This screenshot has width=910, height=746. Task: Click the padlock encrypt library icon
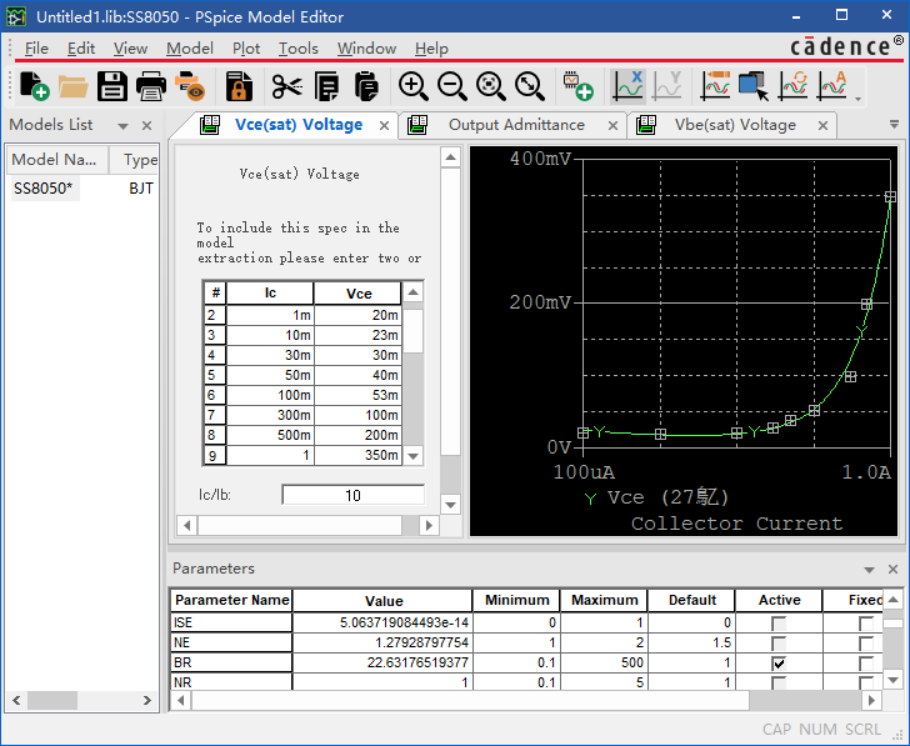click(239, 87)
